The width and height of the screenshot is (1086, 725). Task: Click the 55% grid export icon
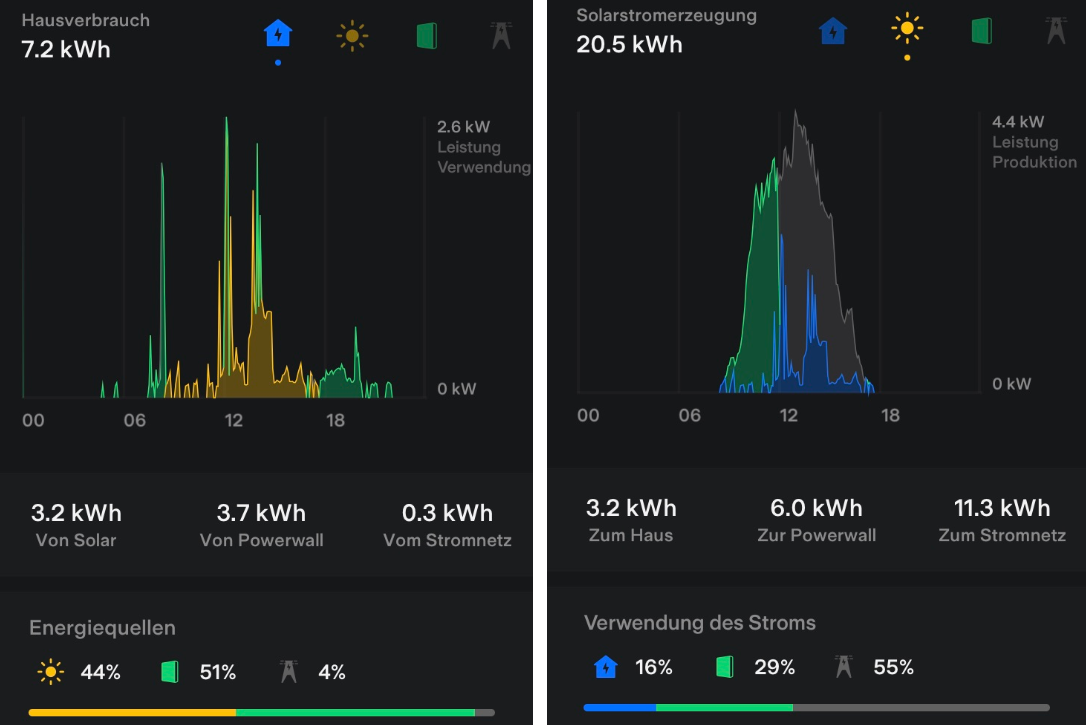(844, 667)
